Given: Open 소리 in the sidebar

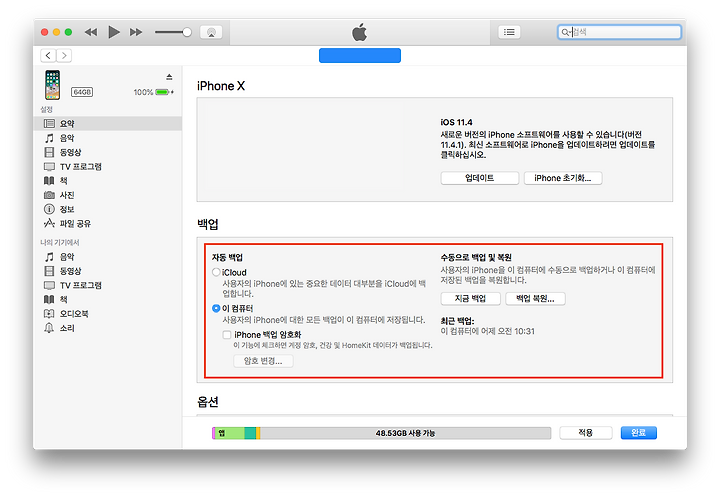Looking at the screenshot, I should pos(108,328).
